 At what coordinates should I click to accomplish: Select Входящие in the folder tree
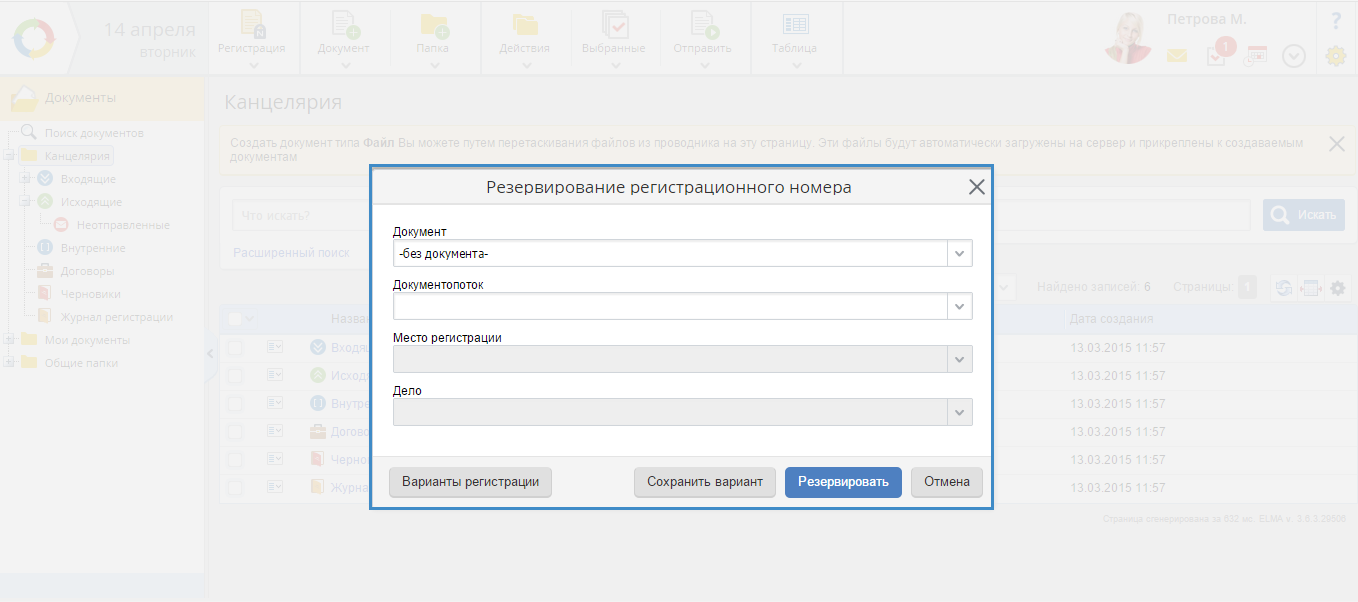[x=88, y=179]
